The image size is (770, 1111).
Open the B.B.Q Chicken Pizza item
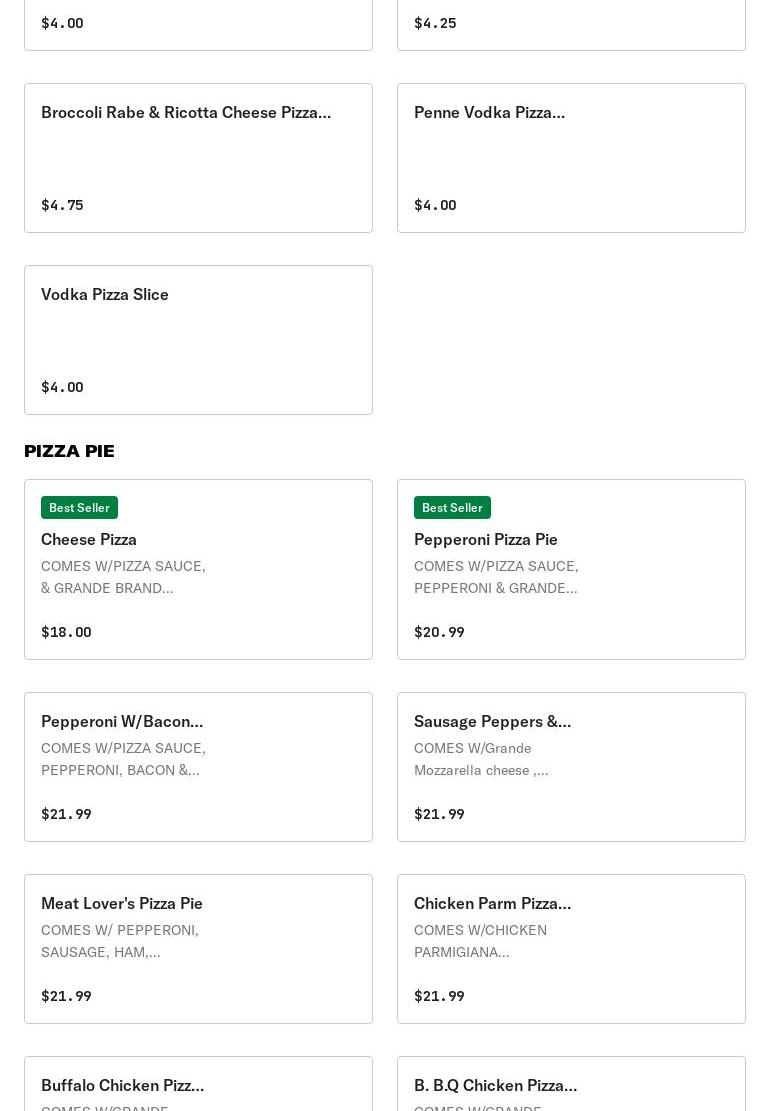pyautogui.click(x=571, y=1084)
